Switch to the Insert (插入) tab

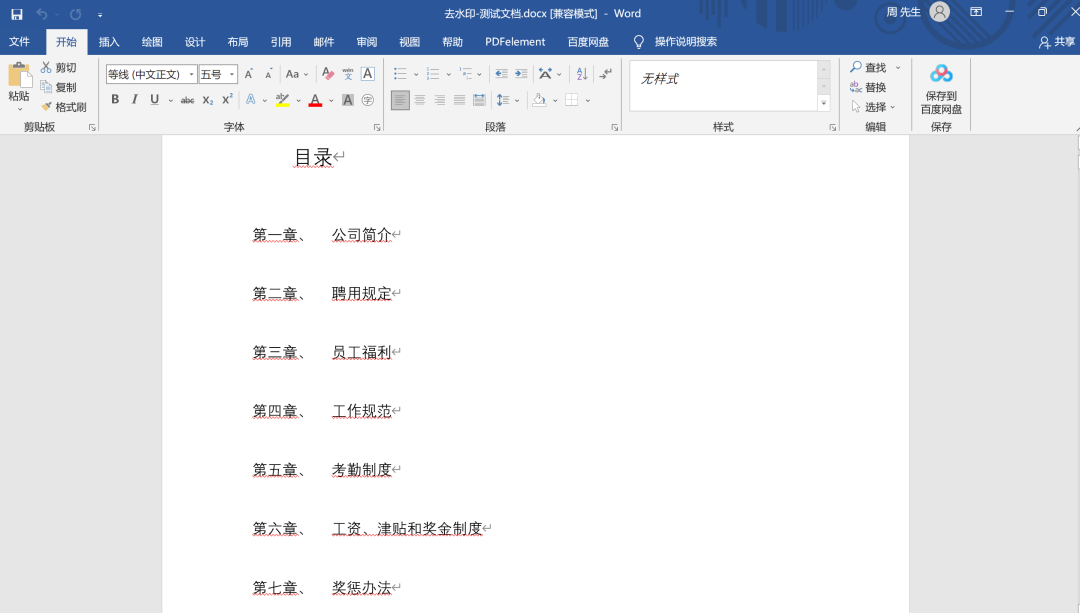109,42
